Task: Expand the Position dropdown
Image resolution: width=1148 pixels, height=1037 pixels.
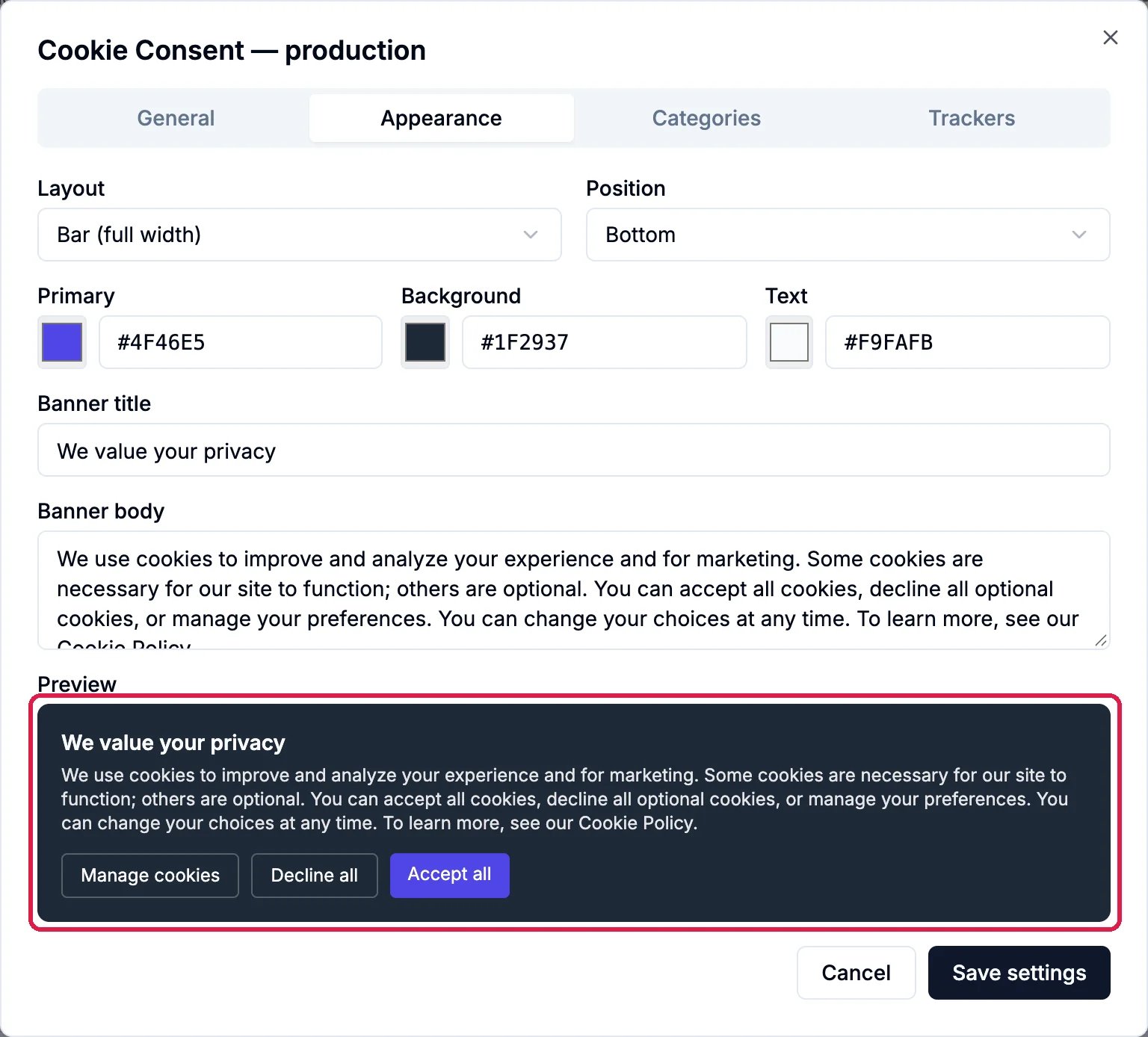Action: [x=848, y=235]
